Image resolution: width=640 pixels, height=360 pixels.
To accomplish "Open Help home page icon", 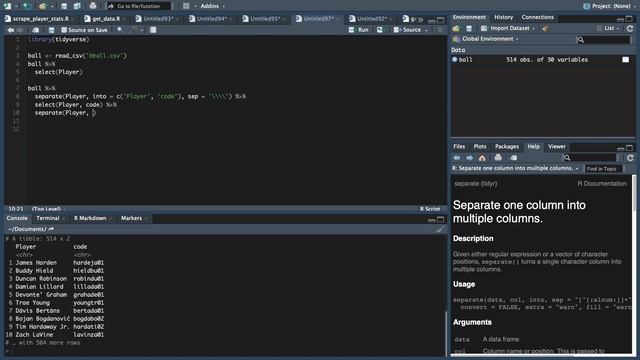I will click(482, 158).
